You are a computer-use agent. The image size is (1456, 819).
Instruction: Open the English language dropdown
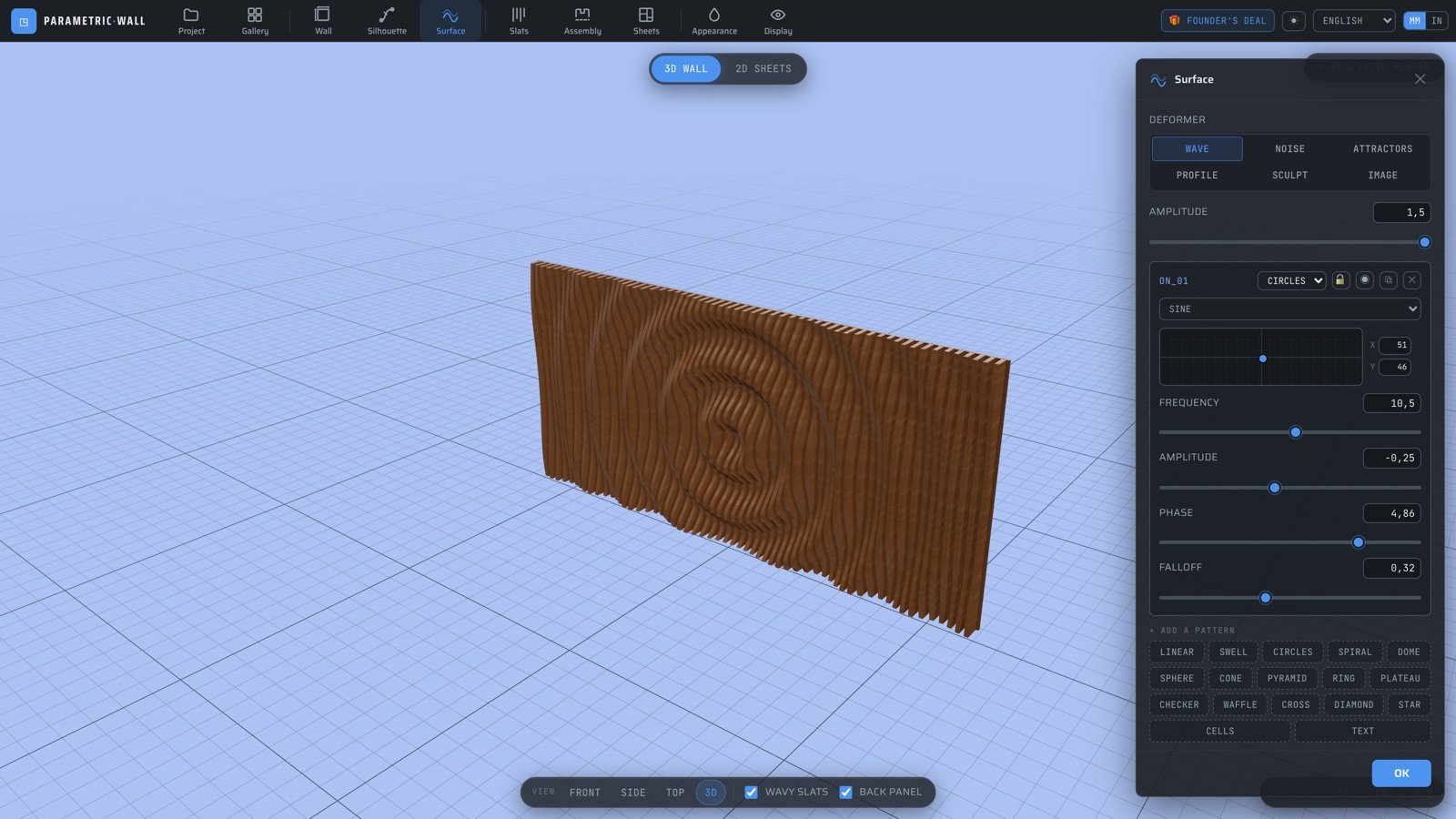tap(1354, 20)
